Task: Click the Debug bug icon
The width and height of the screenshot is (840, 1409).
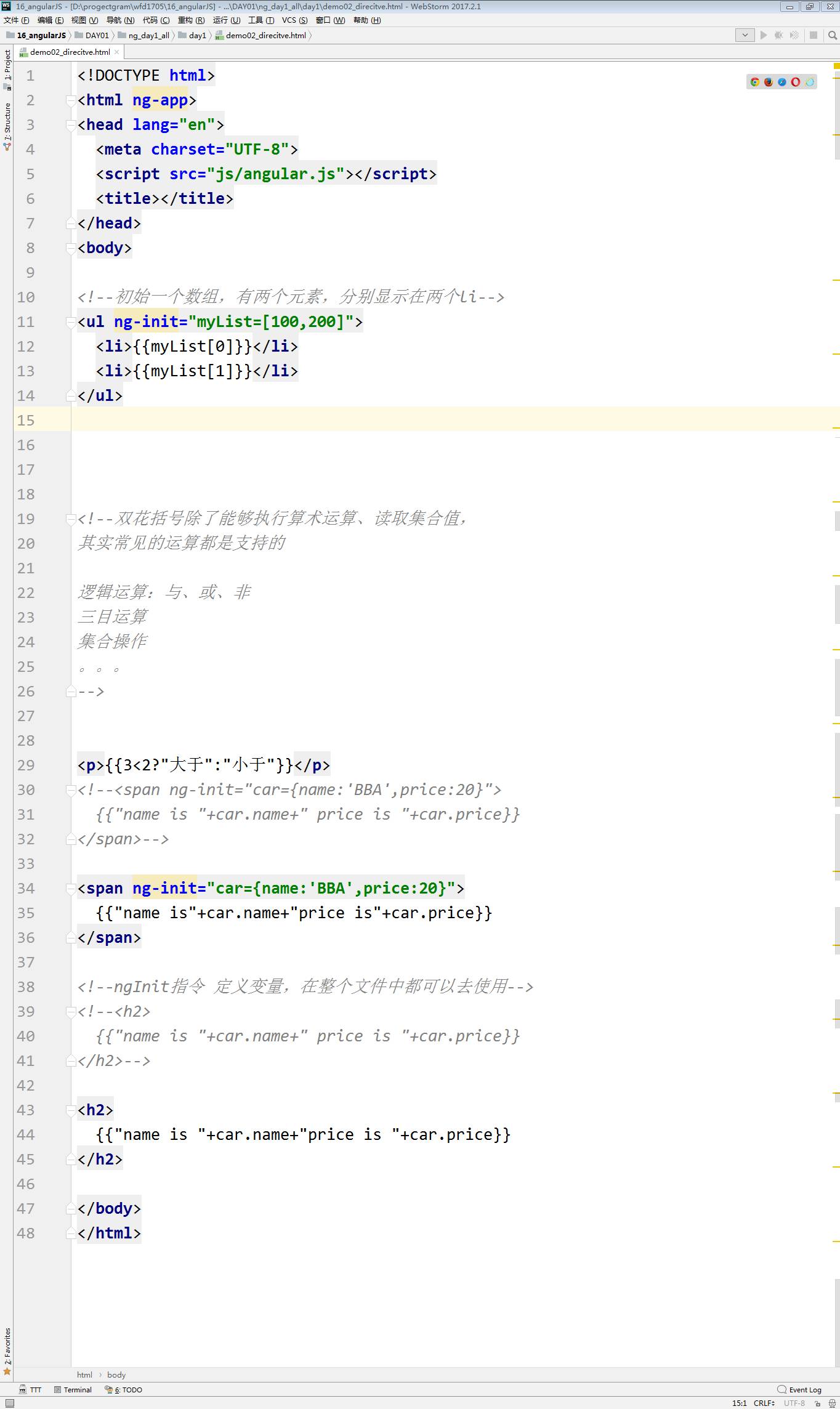Action: (x=779, y=35)
